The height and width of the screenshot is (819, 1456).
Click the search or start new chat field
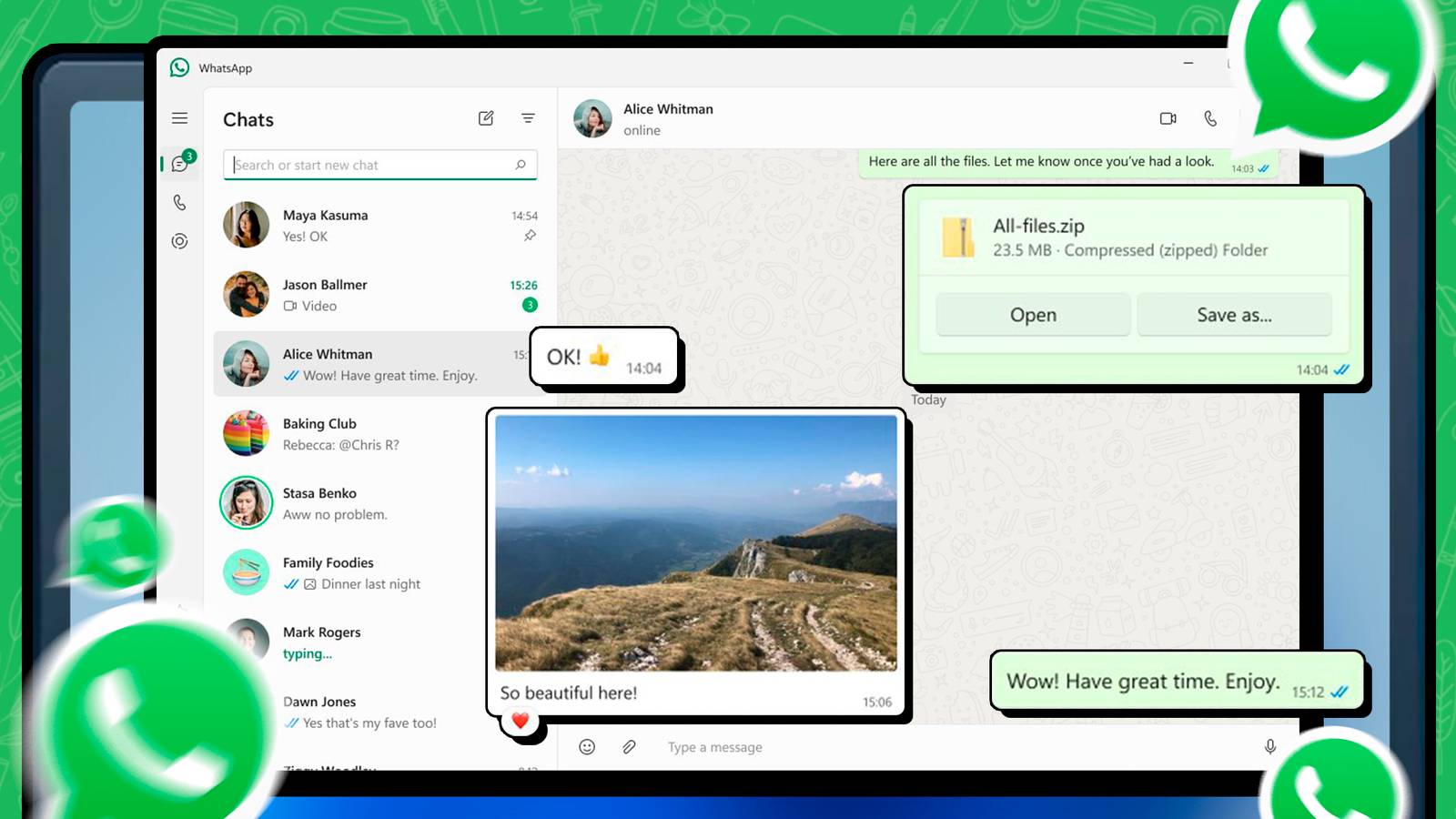(x=379, y=165)
